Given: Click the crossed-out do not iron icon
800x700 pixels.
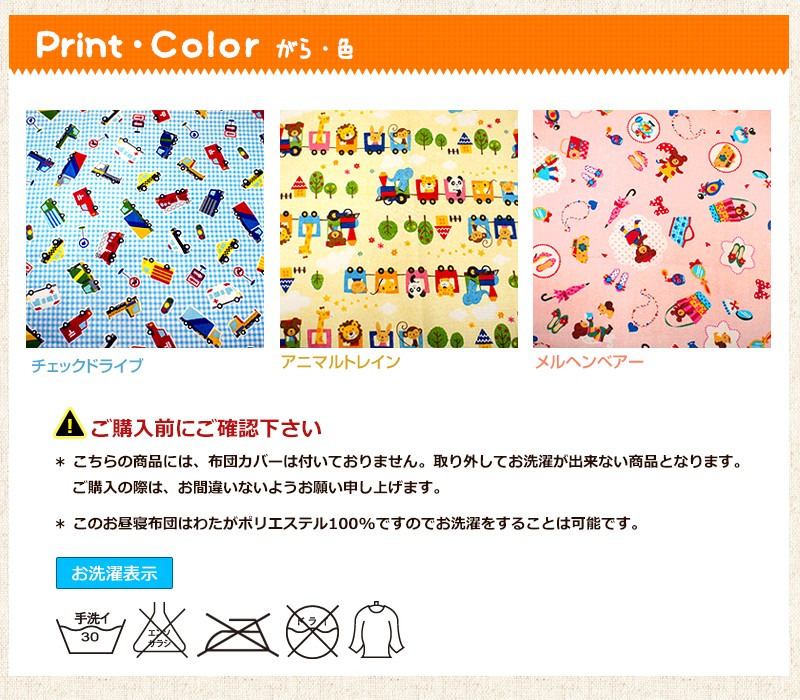Looking at the screenshot, I should (237, 634).
